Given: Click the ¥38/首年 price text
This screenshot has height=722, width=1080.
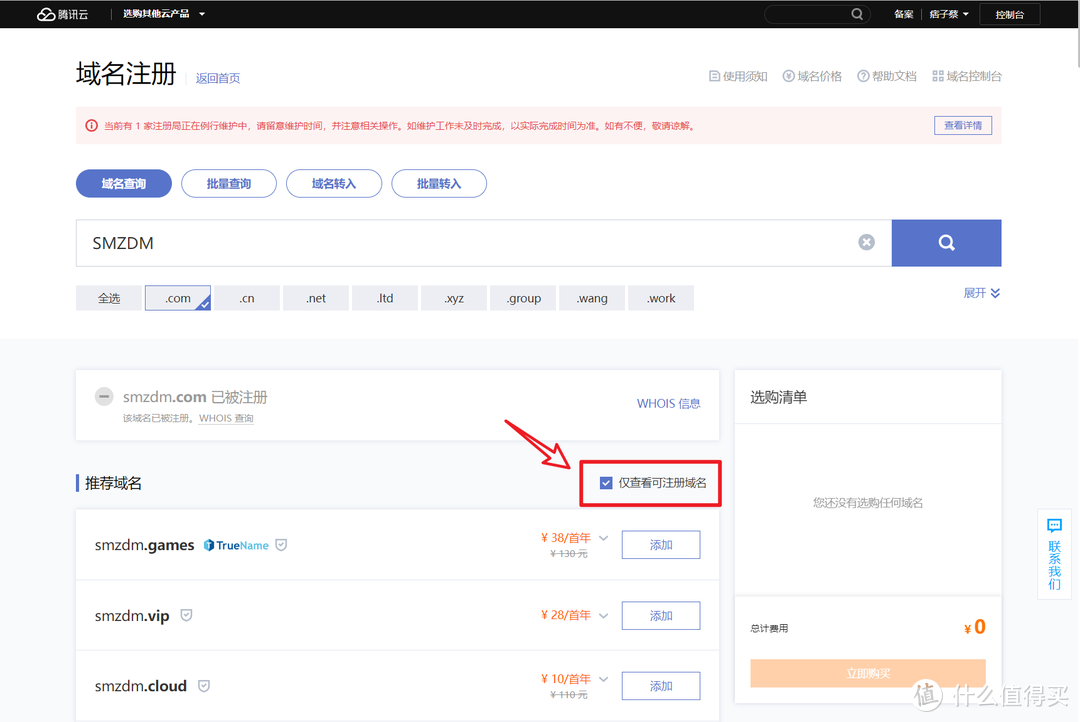Looking at the screenshot, I should point(565,538).
